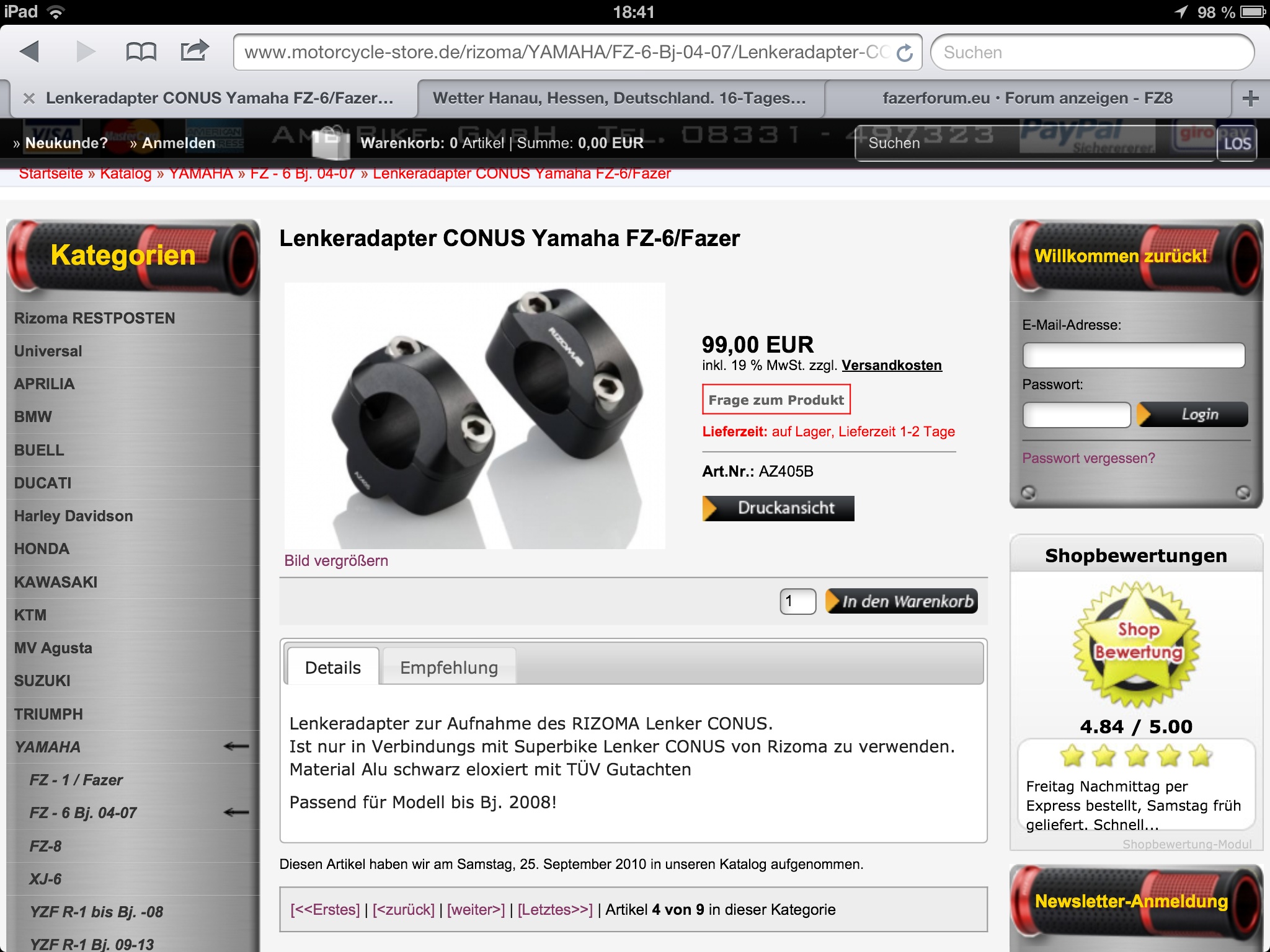The height and width of the screenshot is (952, 1270).
Task: Open a new tab with plus icon
Action: (1251, 98)
